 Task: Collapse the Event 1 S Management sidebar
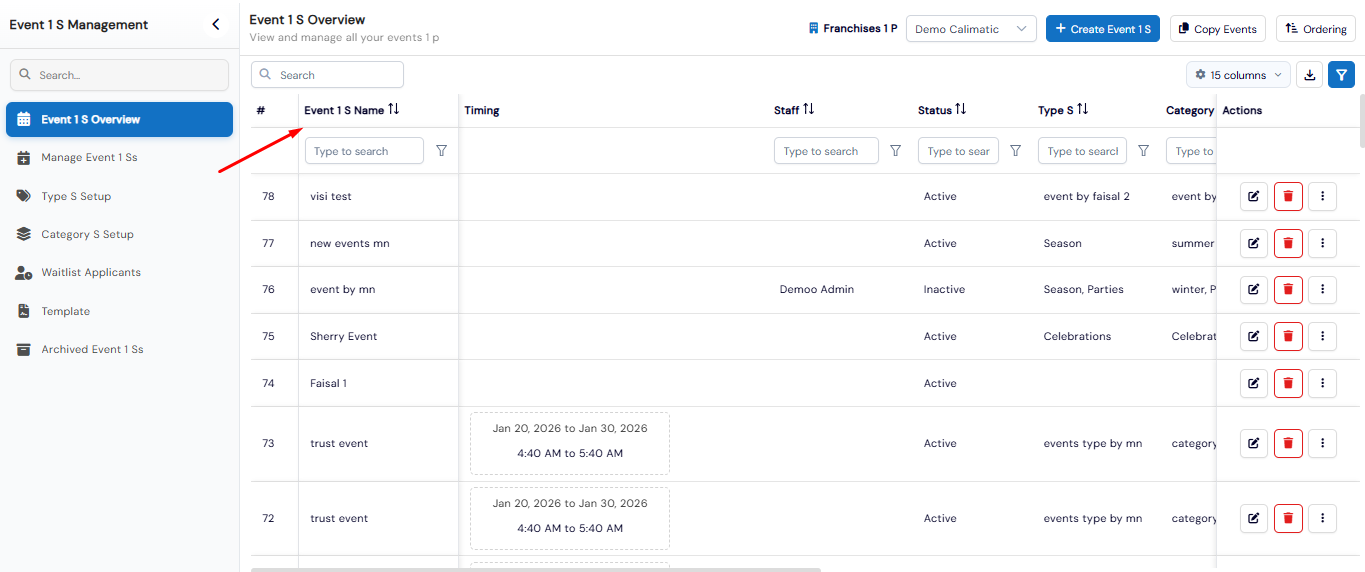coord(215,25)
